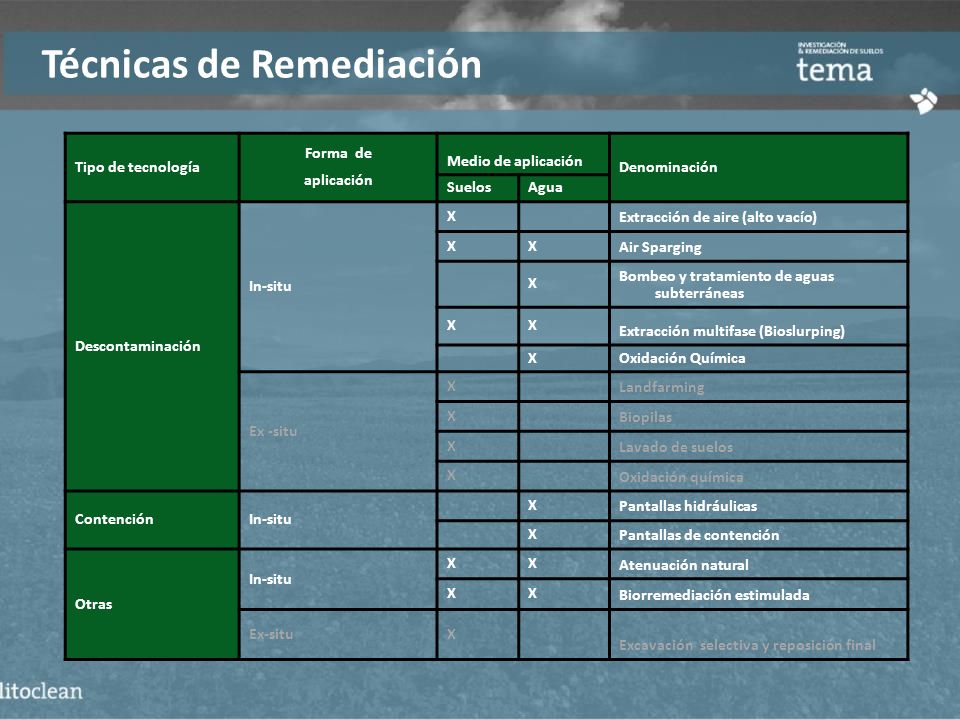The width and height of the screenshot is (960, 720).
Task: Click the Suelos X in the Air Sparging row
Action: tap(451, 246)
